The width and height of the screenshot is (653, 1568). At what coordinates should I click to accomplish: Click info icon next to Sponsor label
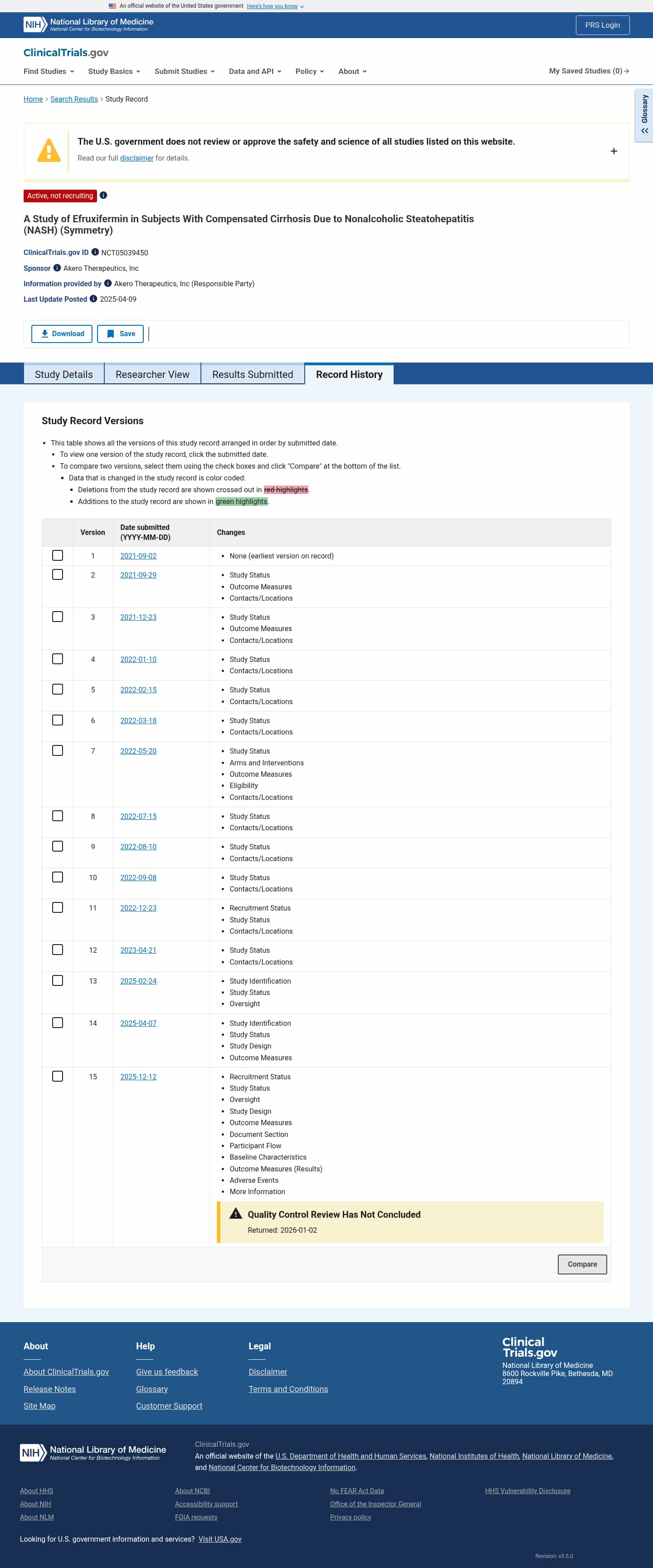pos(57,268)
